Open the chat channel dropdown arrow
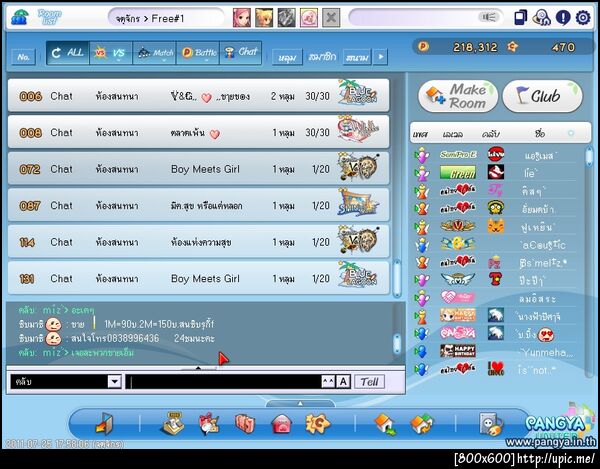The height and width of the screenshot is (469, 600). (114, 381)
